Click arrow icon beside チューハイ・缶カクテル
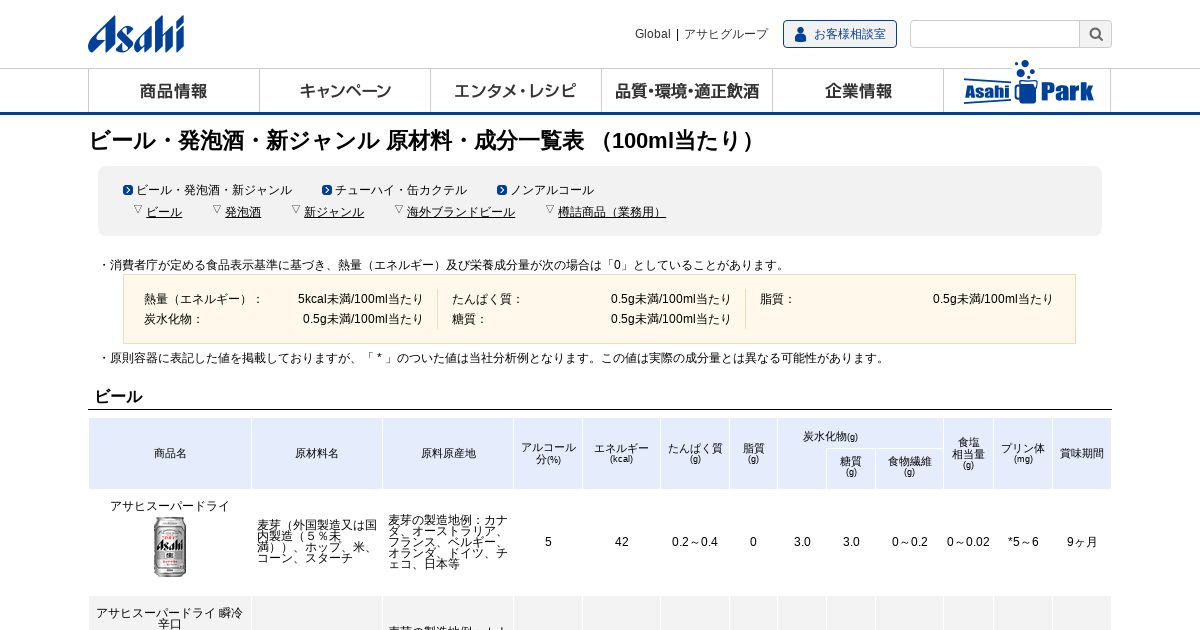Viewport: 1200px width, 630px height. 327,190
